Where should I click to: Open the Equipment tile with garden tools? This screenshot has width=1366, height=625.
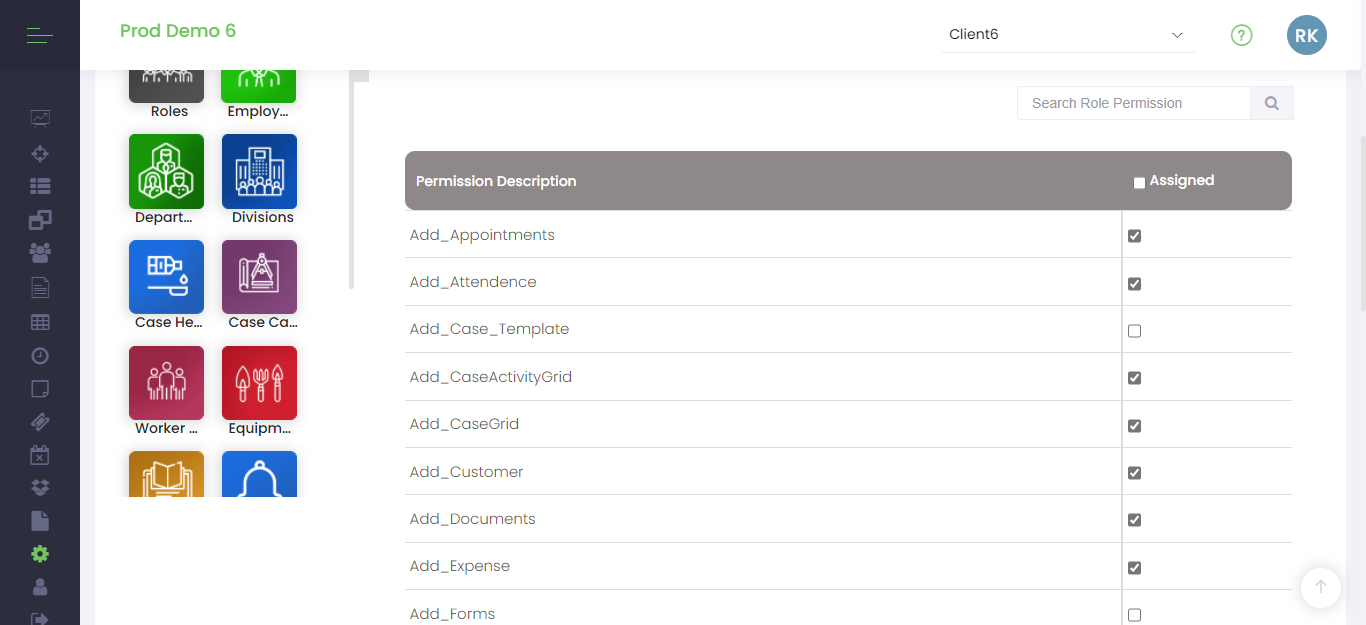(x=259, y=383)
